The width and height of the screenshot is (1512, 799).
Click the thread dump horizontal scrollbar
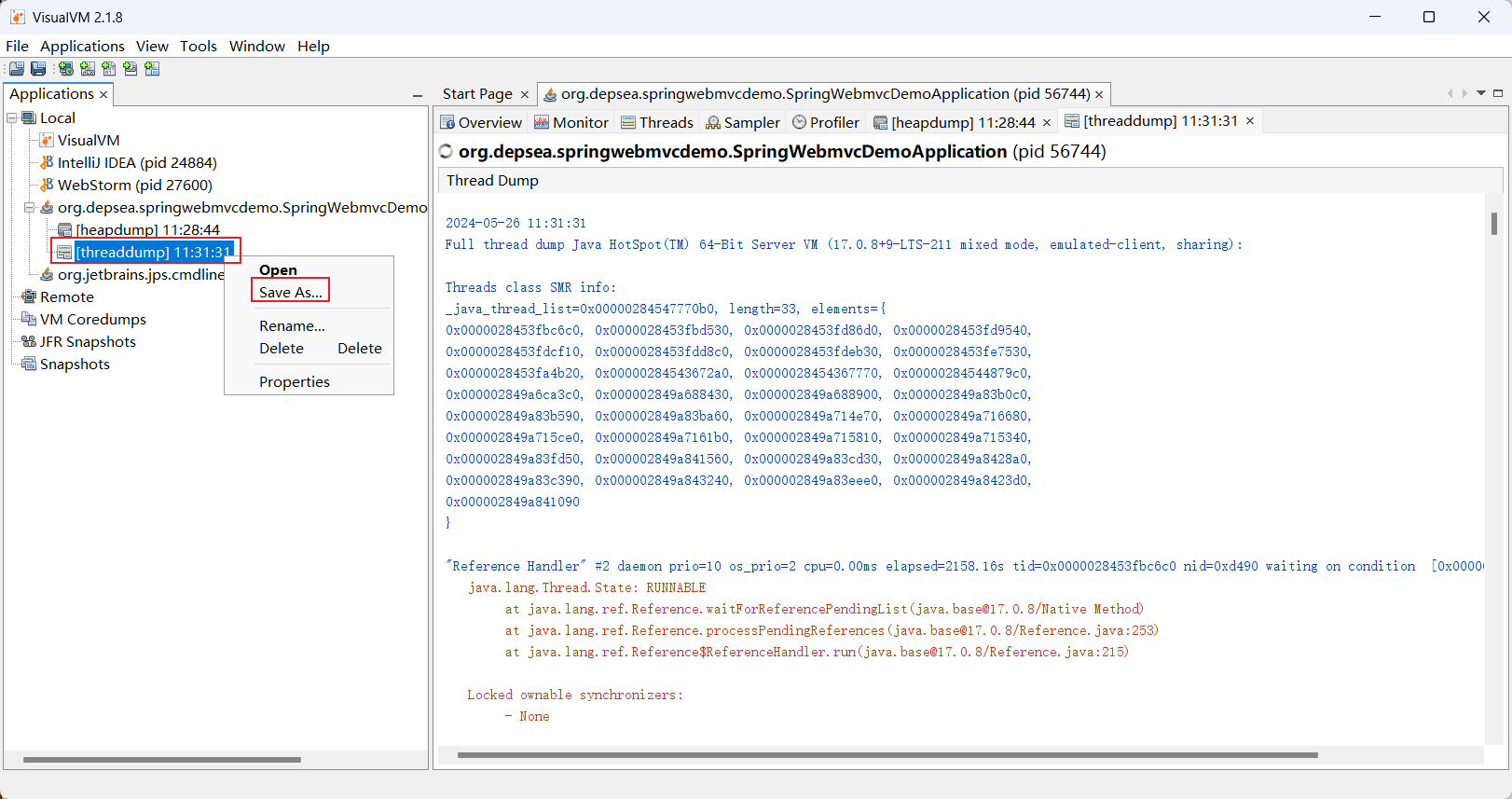coord(886,755)
